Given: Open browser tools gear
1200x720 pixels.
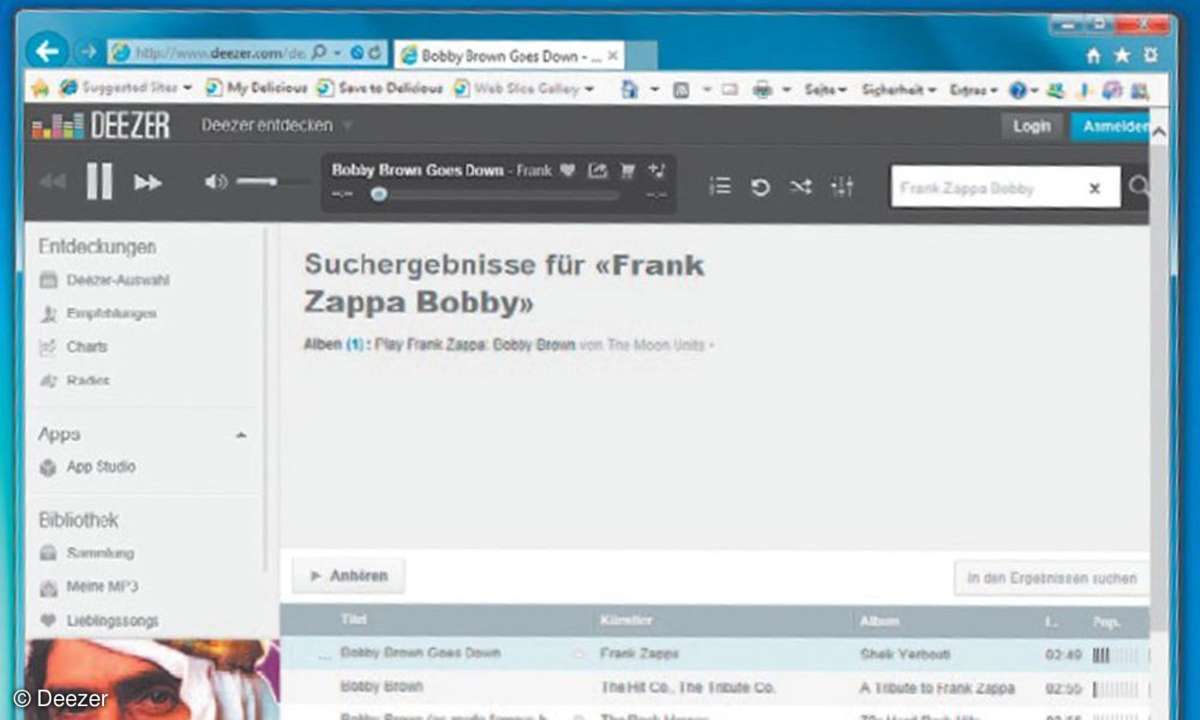Looking at the screenshot, I should (x=1151, y=56).
